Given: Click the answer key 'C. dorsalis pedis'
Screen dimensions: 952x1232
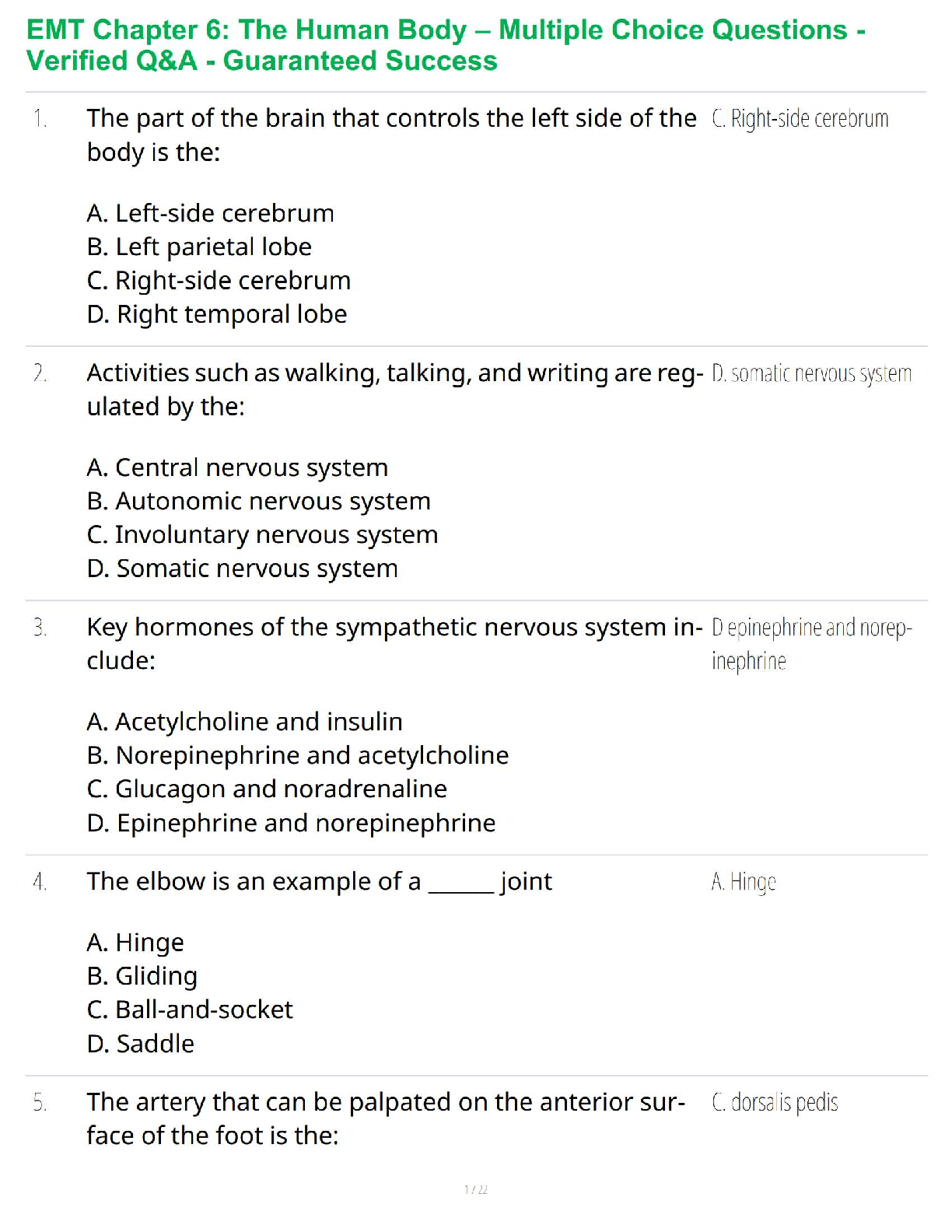Looking at the screenshot, I should tap(775, 1103).
